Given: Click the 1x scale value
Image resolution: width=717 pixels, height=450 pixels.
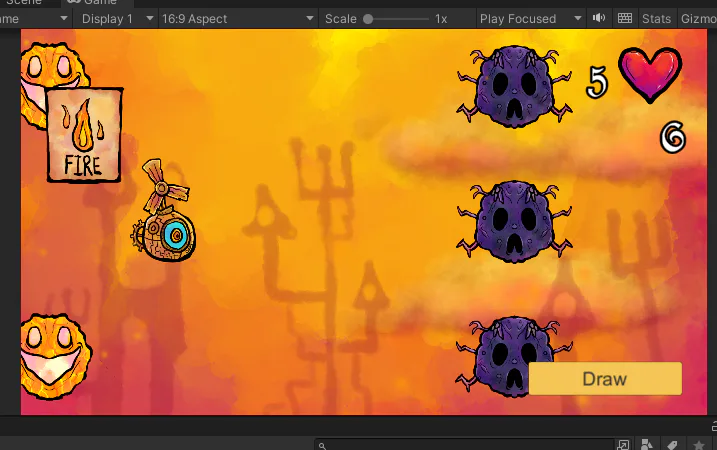Looking at the screenshot, I should pyautogui.click(x=441, y=19).
